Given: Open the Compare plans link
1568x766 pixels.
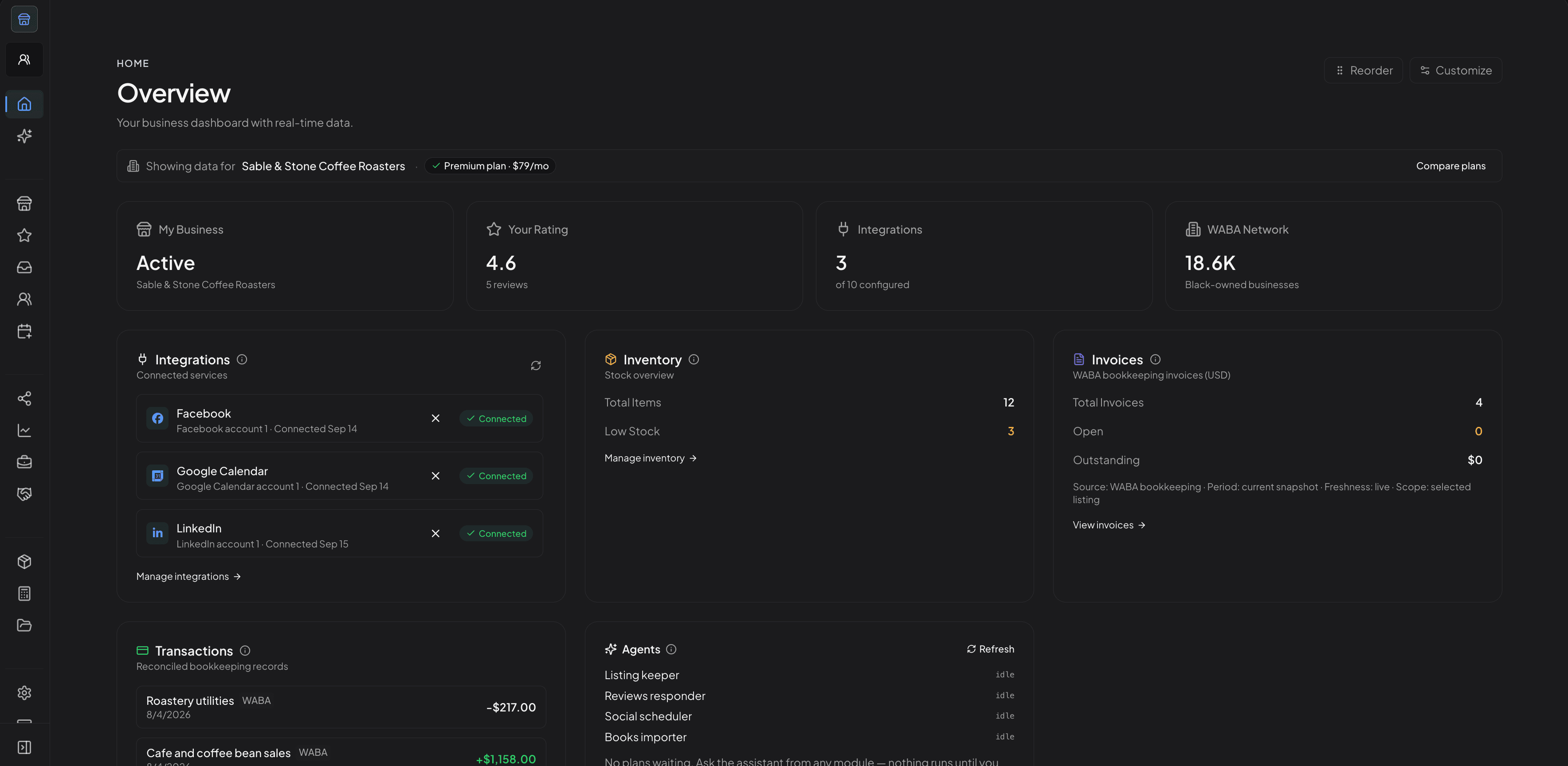Looking at the screenshot, I should pos(1451,166).
